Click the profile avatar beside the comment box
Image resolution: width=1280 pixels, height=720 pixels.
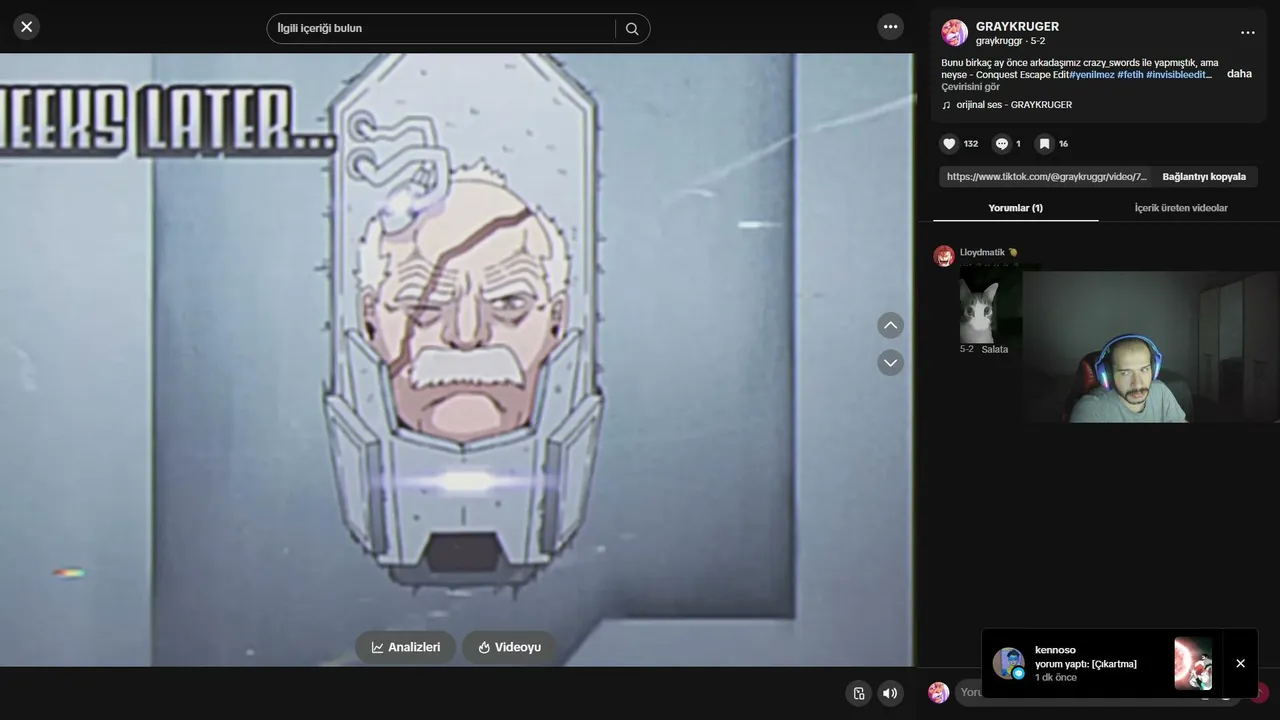[x=938, y=692]
